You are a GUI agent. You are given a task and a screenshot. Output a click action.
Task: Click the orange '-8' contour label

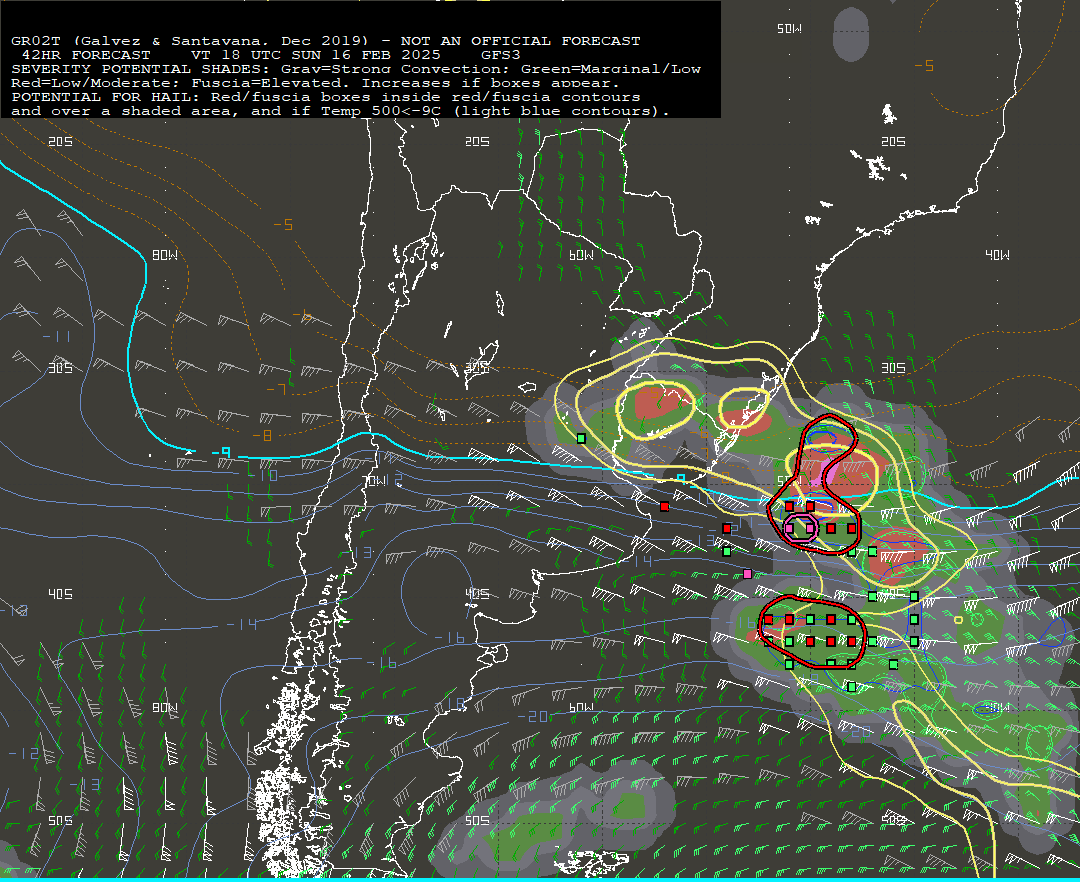[262, 435]
